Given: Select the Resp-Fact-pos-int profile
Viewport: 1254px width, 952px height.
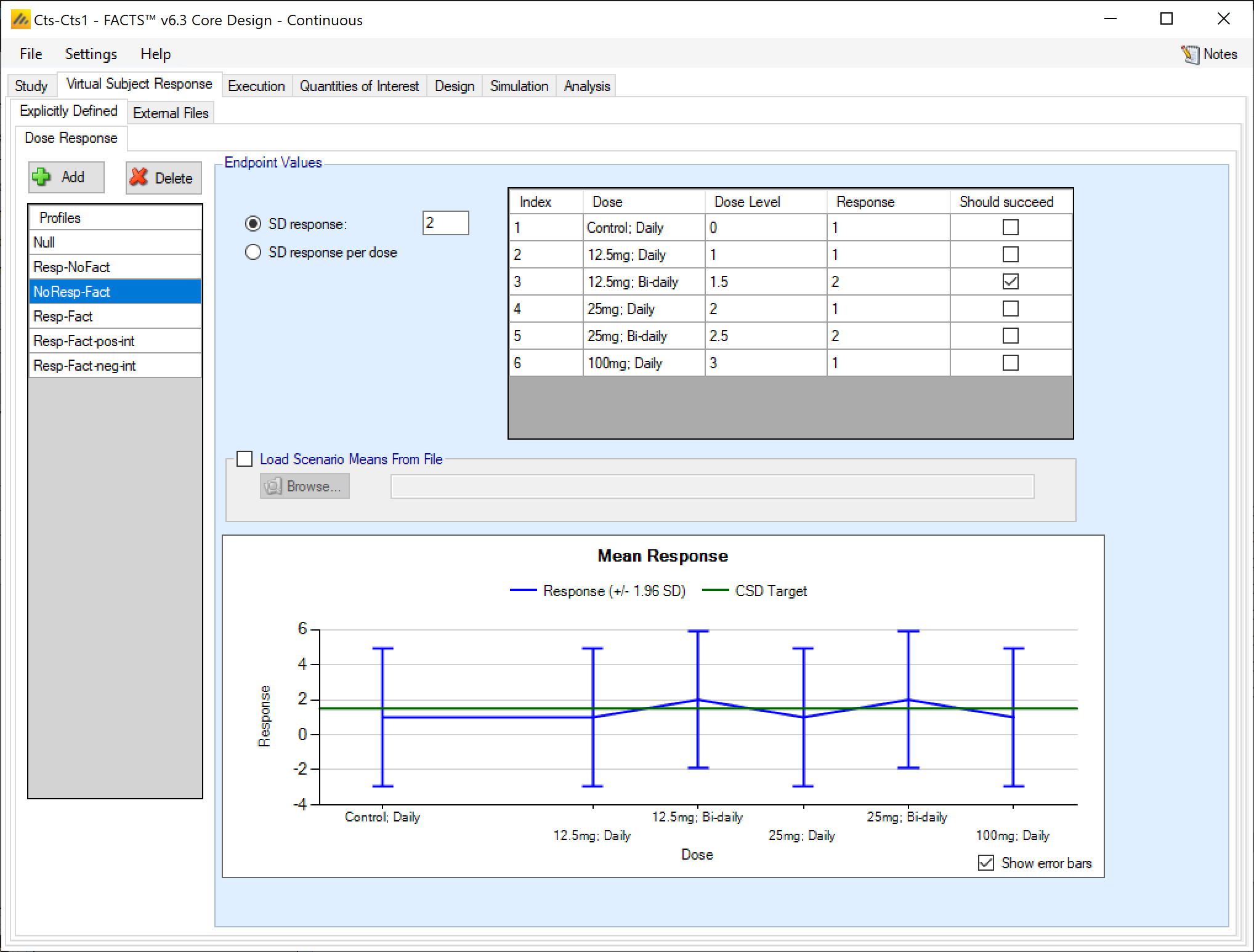Looking at the screenshot, I should pyautogui.click(x=84, y=341).
